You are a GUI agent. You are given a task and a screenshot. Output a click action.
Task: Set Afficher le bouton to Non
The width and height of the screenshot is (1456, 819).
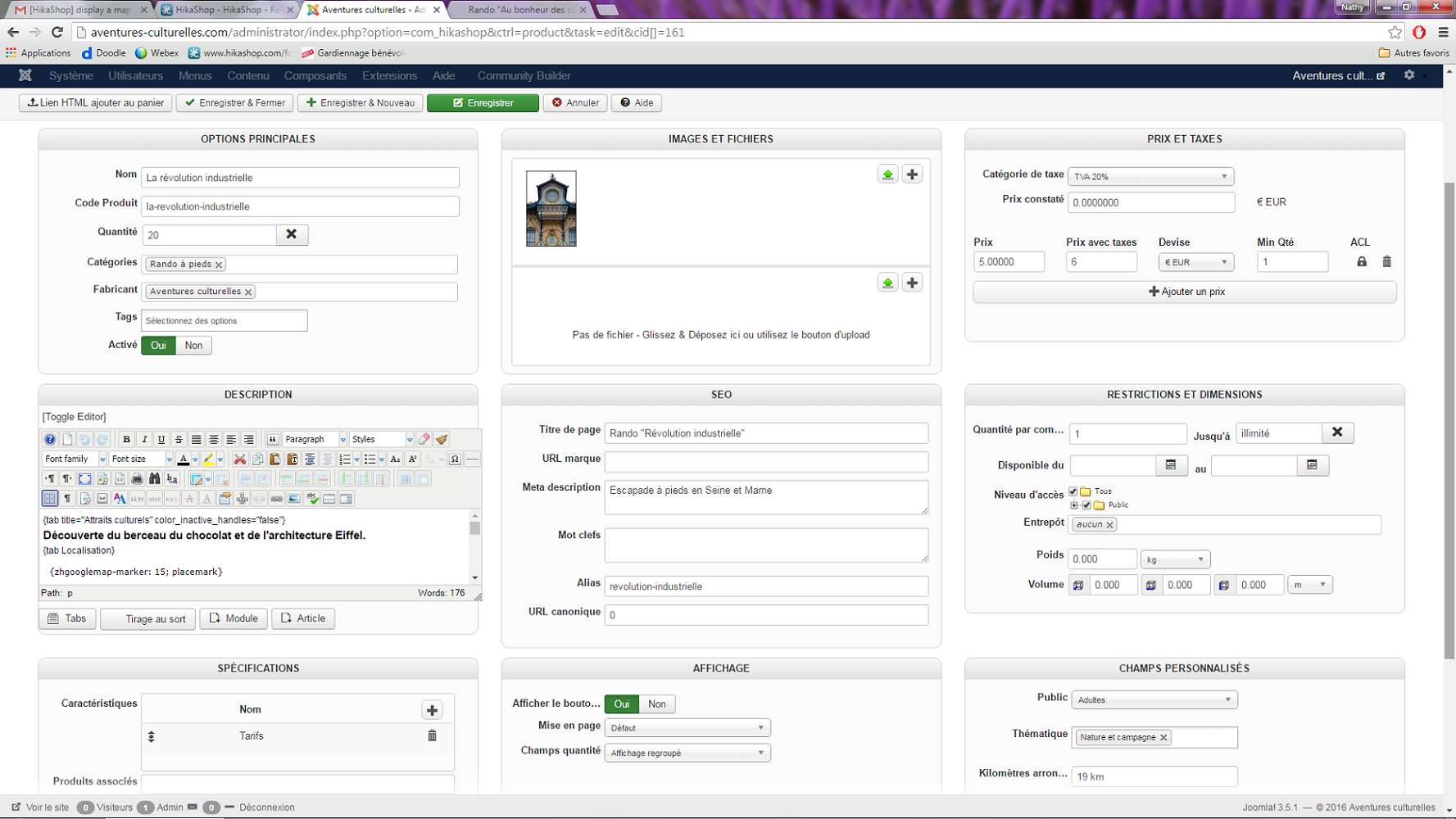tap(657, 704)
